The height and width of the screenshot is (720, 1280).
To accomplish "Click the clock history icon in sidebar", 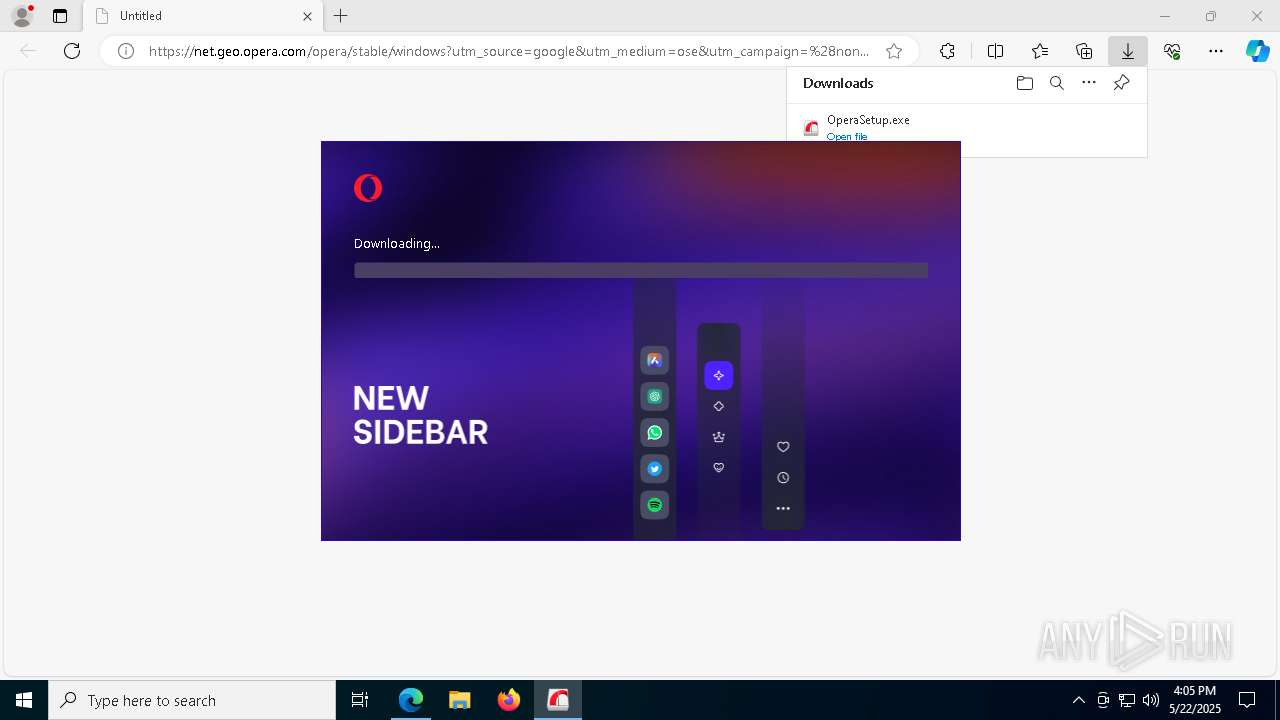I will tap(783, 478).
